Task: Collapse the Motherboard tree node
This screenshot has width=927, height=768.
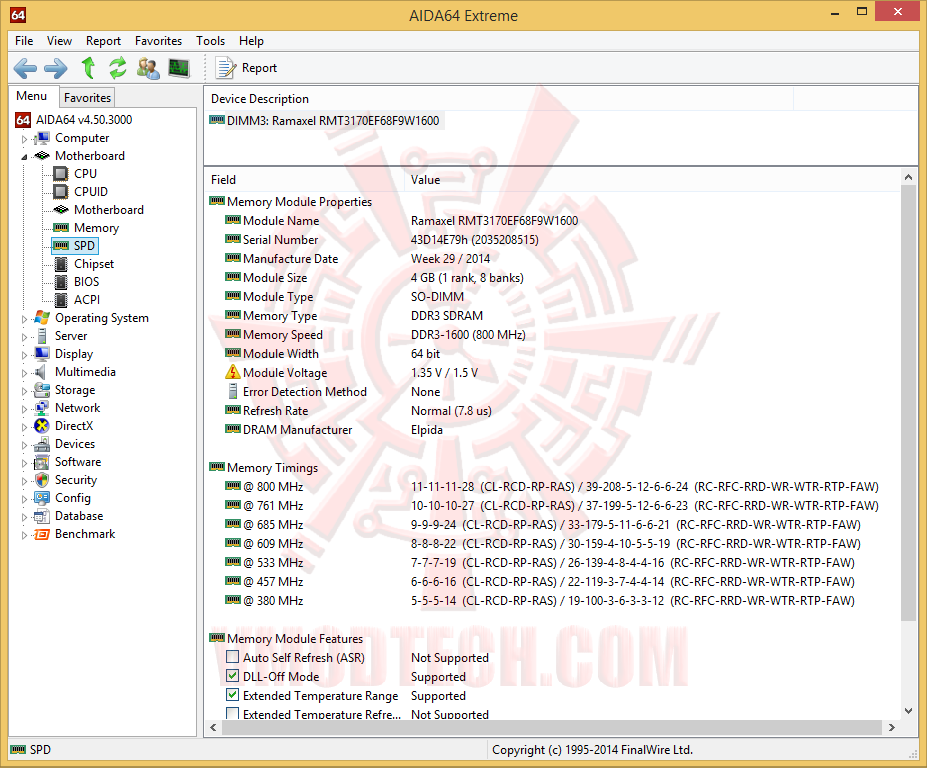Action: (x=24, y=157)
